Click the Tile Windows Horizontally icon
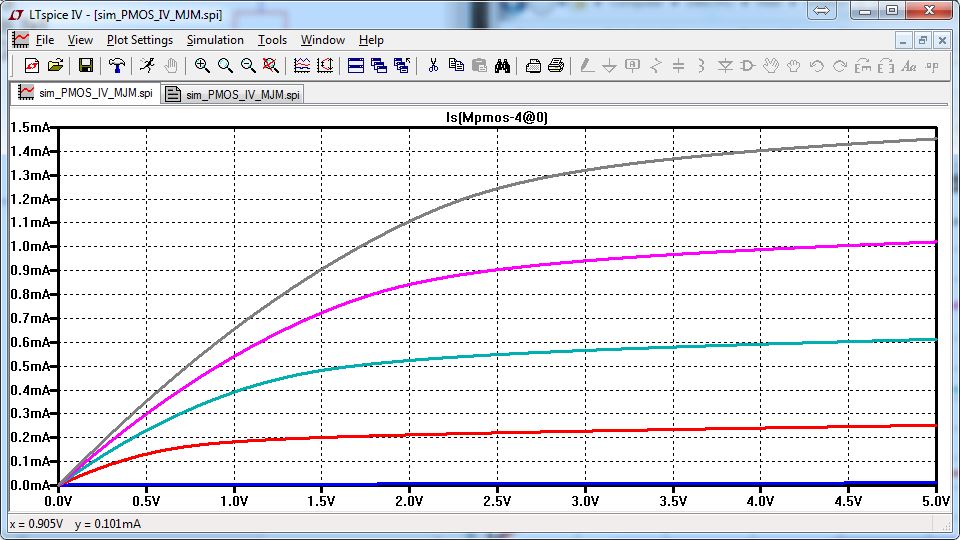 tap(355, 66)
